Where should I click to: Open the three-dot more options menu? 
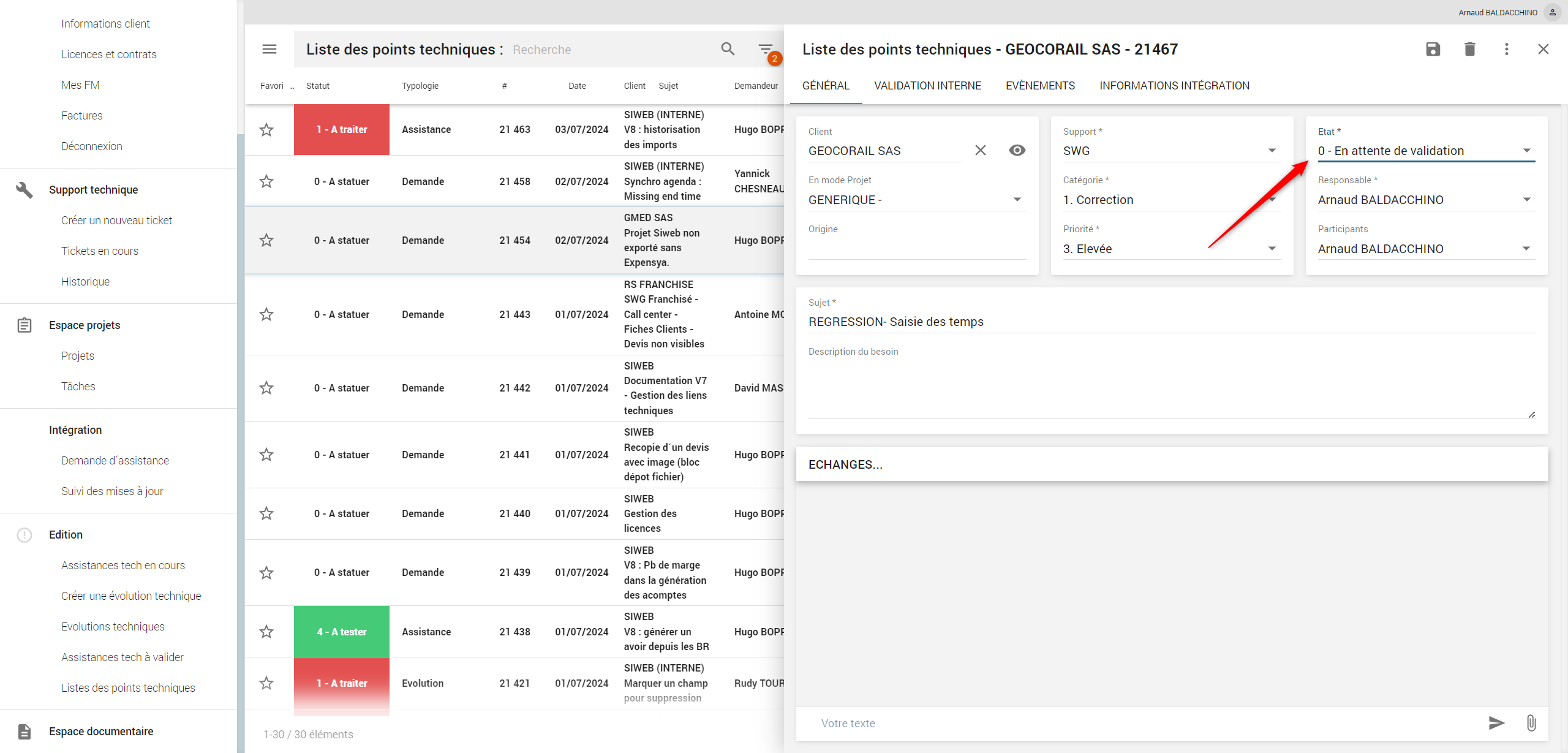(x=1507, y=49)
